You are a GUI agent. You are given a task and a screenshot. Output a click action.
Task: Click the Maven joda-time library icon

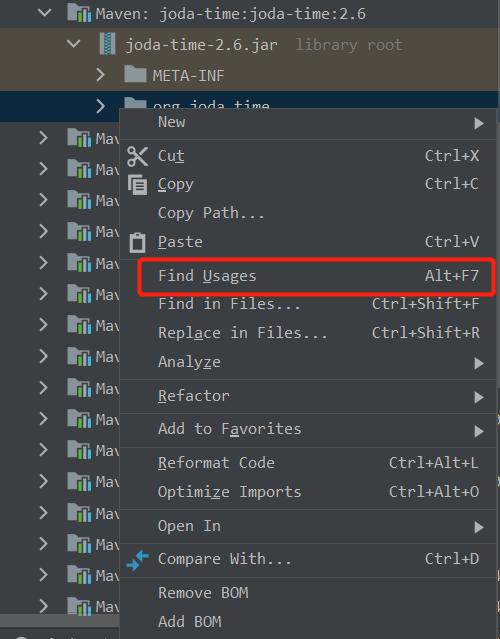click(79, 12)
